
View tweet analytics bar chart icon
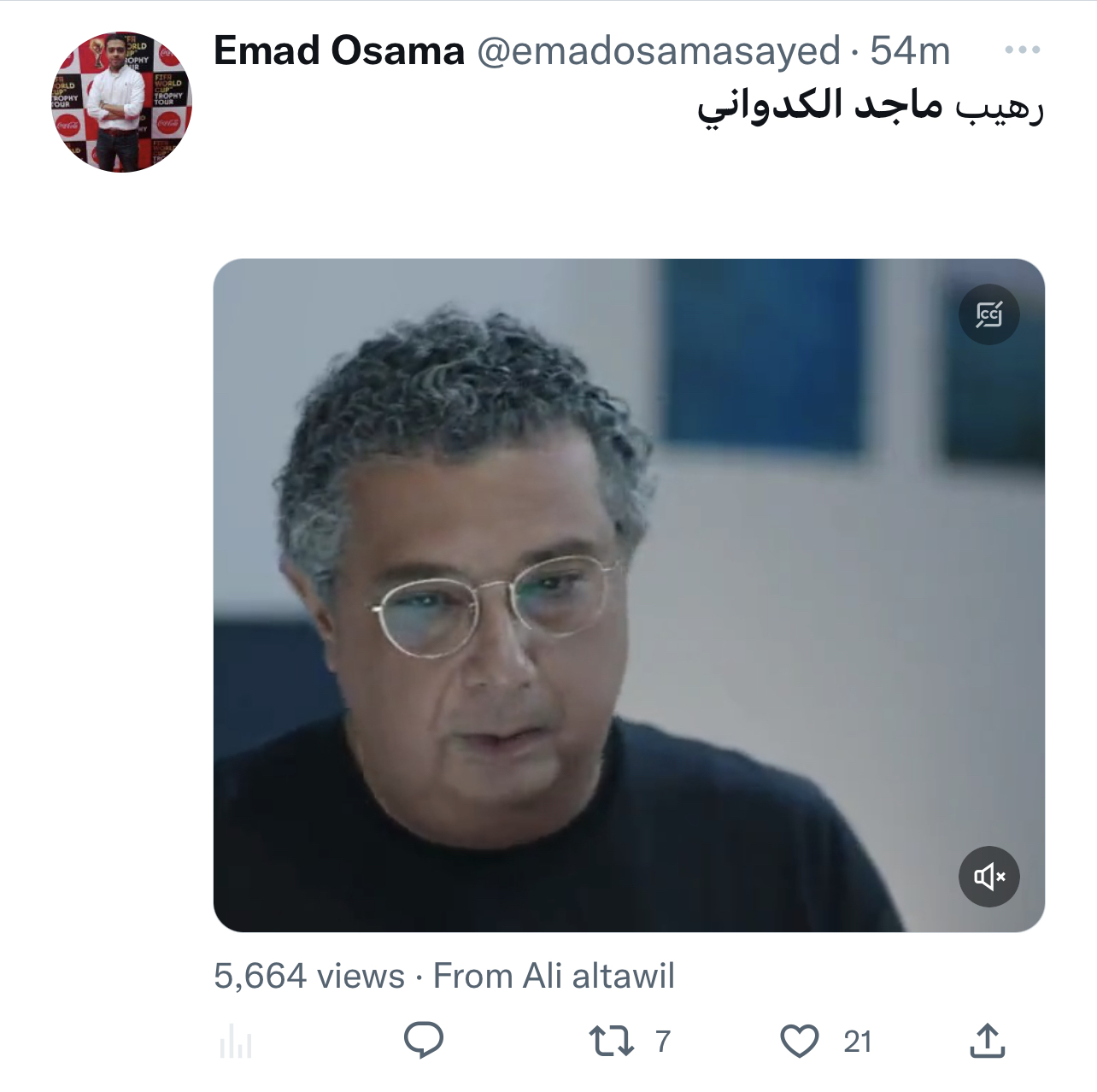tap(236, 1042)
